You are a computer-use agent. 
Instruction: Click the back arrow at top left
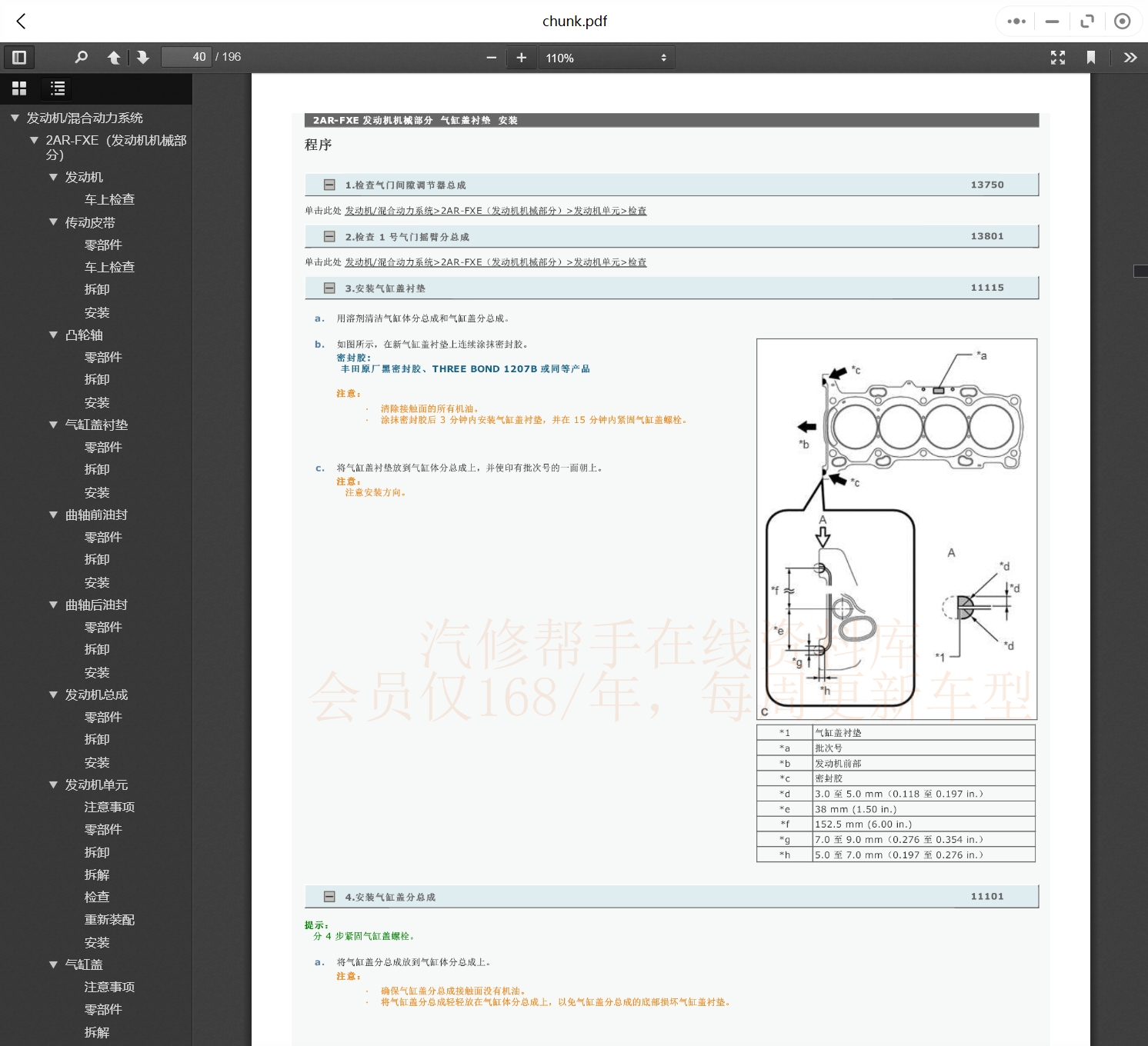[x=21, y=21]
